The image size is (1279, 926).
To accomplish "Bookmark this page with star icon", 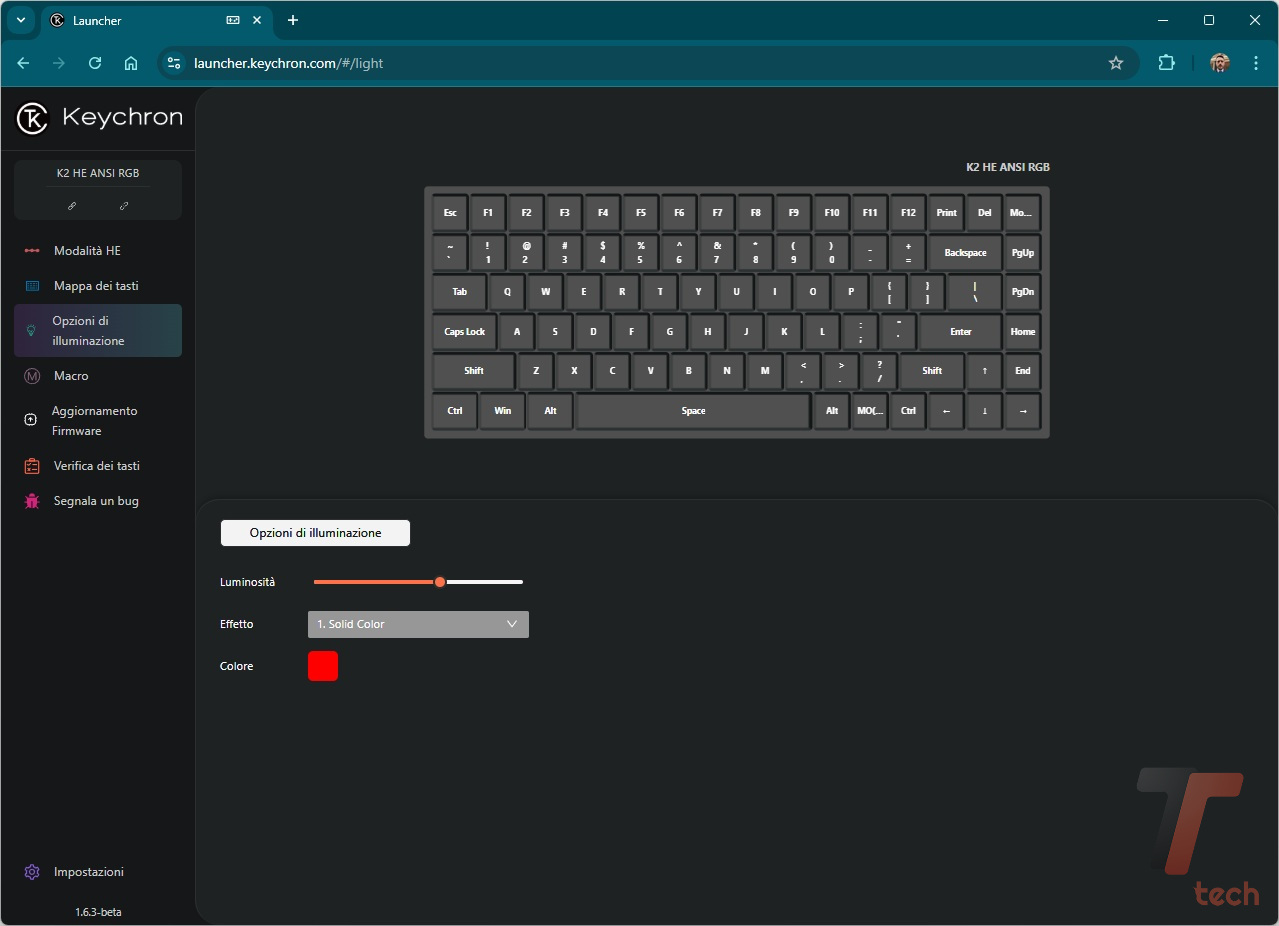I will click(x=1116, y=63).
